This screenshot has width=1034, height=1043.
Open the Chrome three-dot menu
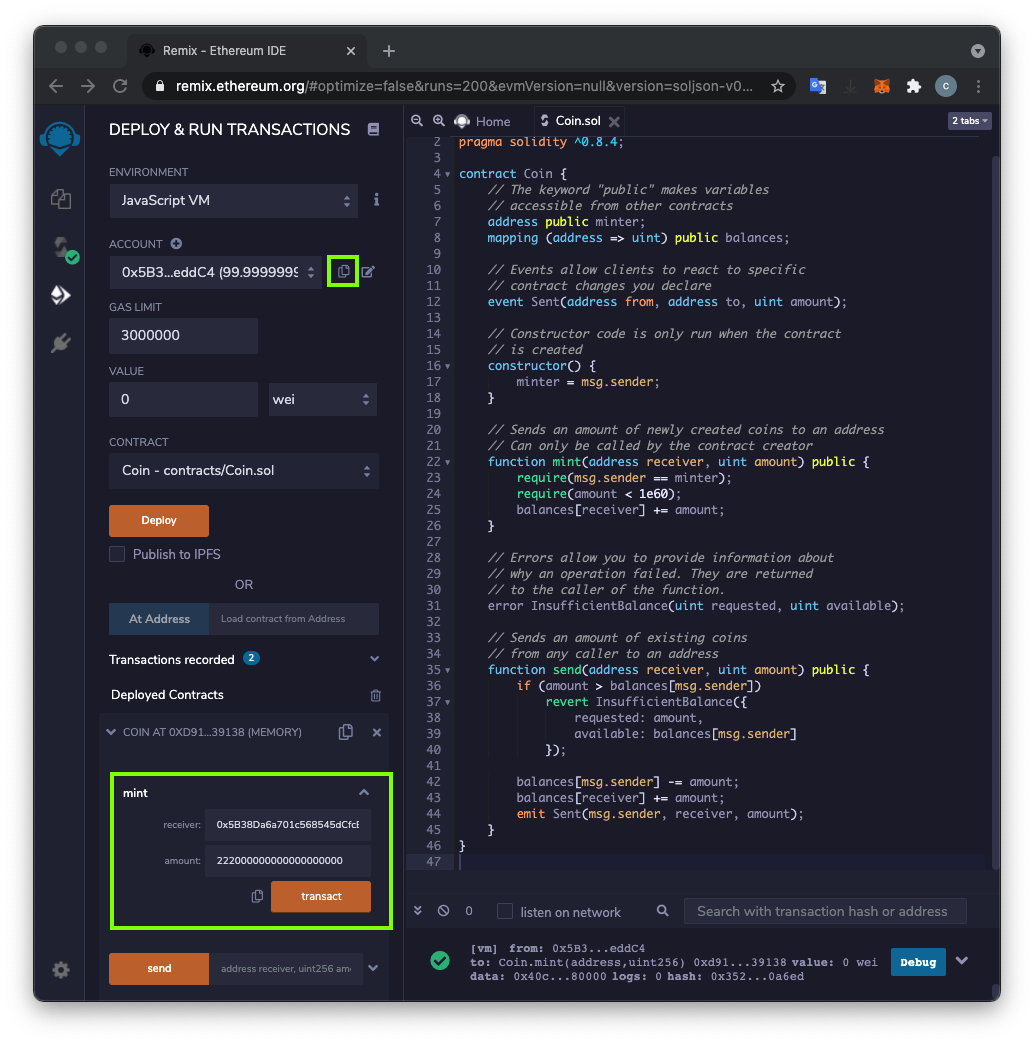coord(977,86)
